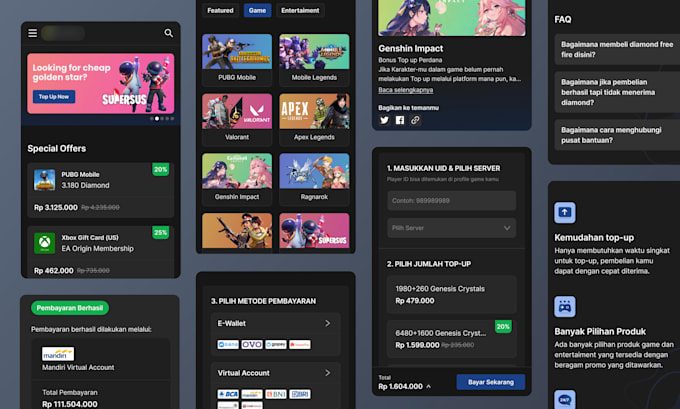This screenshot has width=680, height=409.
Task: Select the BNI bank logo
Action: coord(276,394)
